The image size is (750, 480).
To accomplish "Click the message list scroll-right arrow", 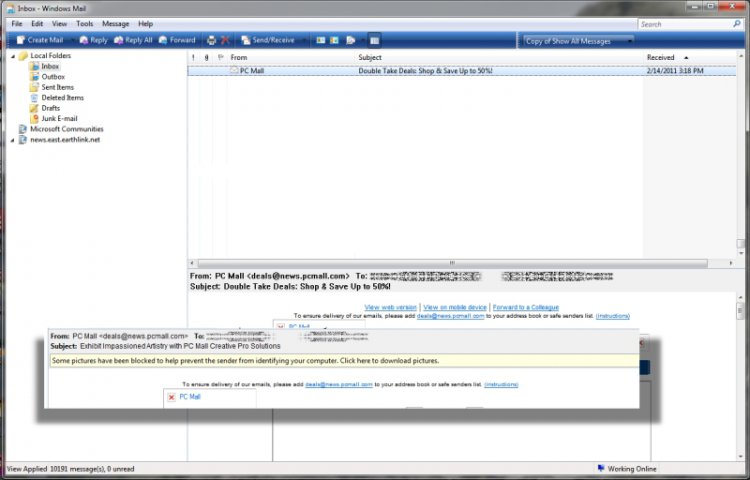I will point(731,263).
